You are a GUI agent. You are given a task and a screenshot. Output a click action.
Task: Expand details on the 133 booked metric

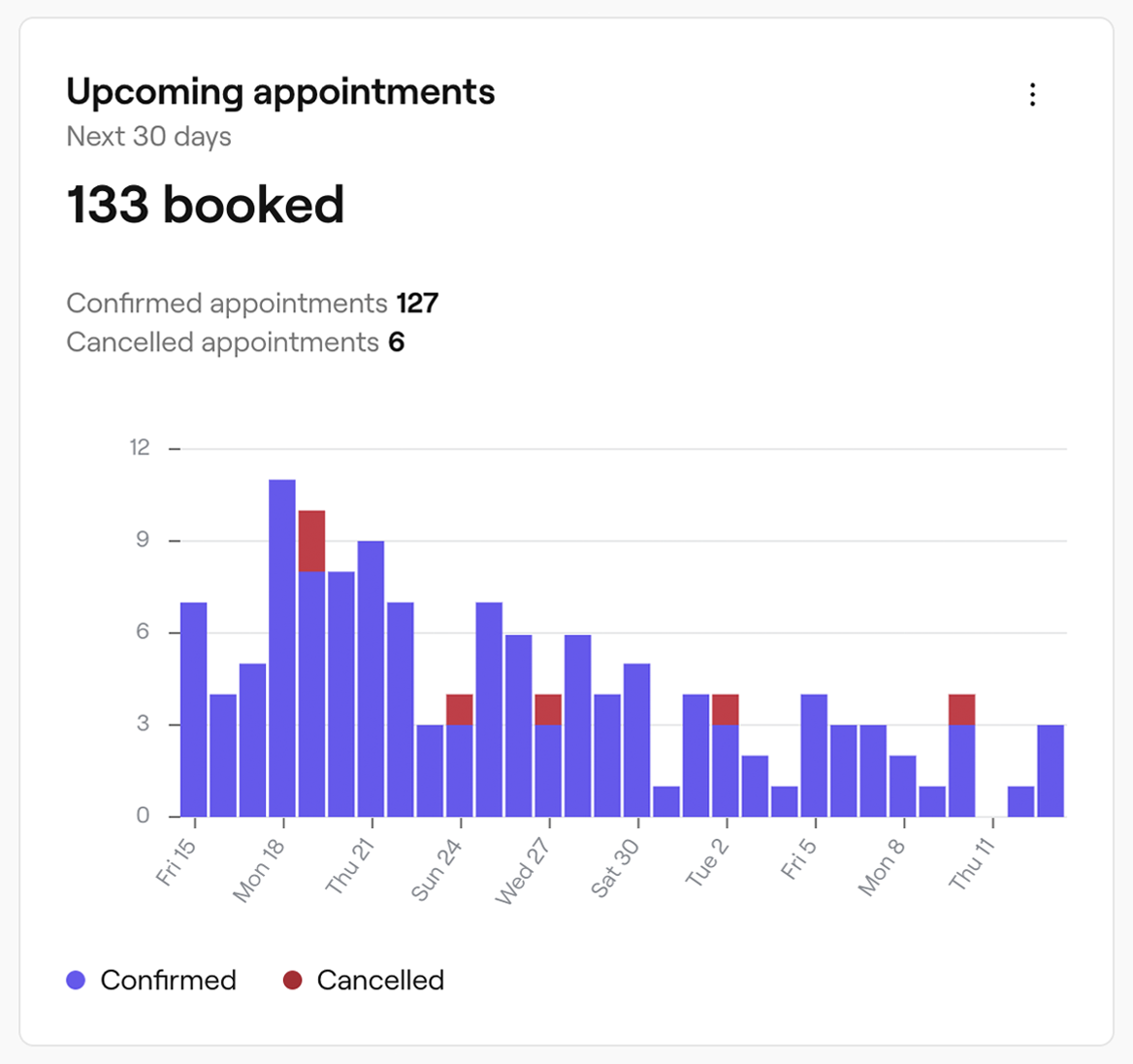pos(206,204)
